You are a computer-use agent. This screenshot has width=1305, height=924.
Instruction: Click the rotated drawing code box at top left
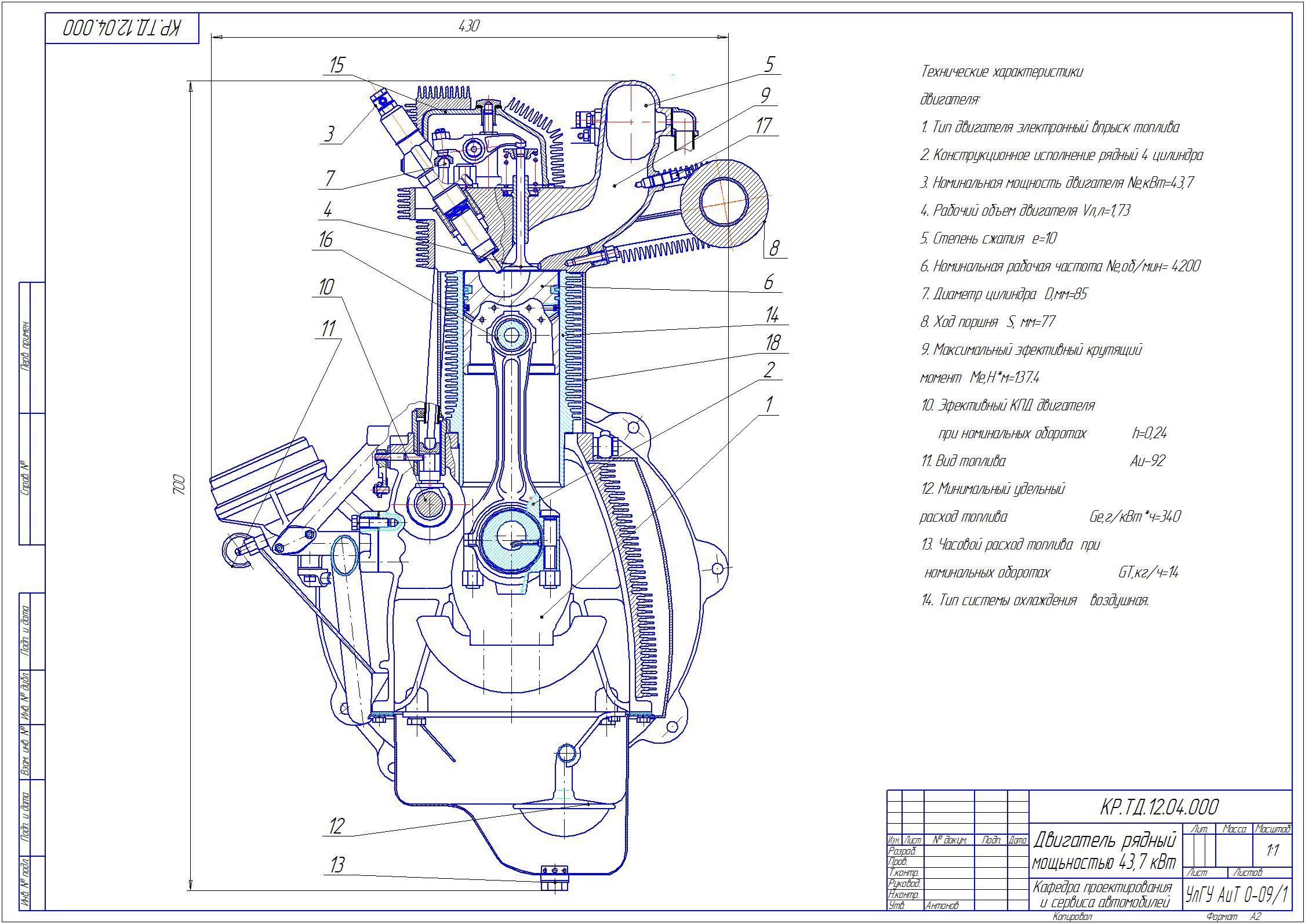122,28
